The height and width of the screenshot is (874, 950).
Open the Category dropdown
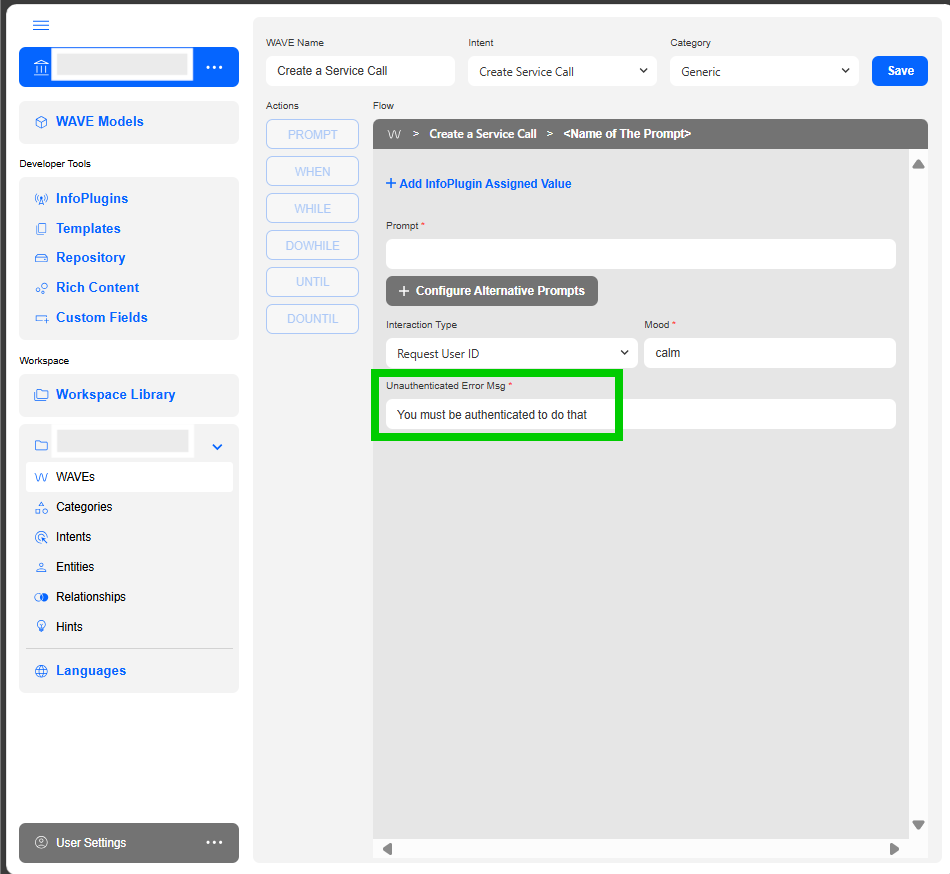[764, 71]
